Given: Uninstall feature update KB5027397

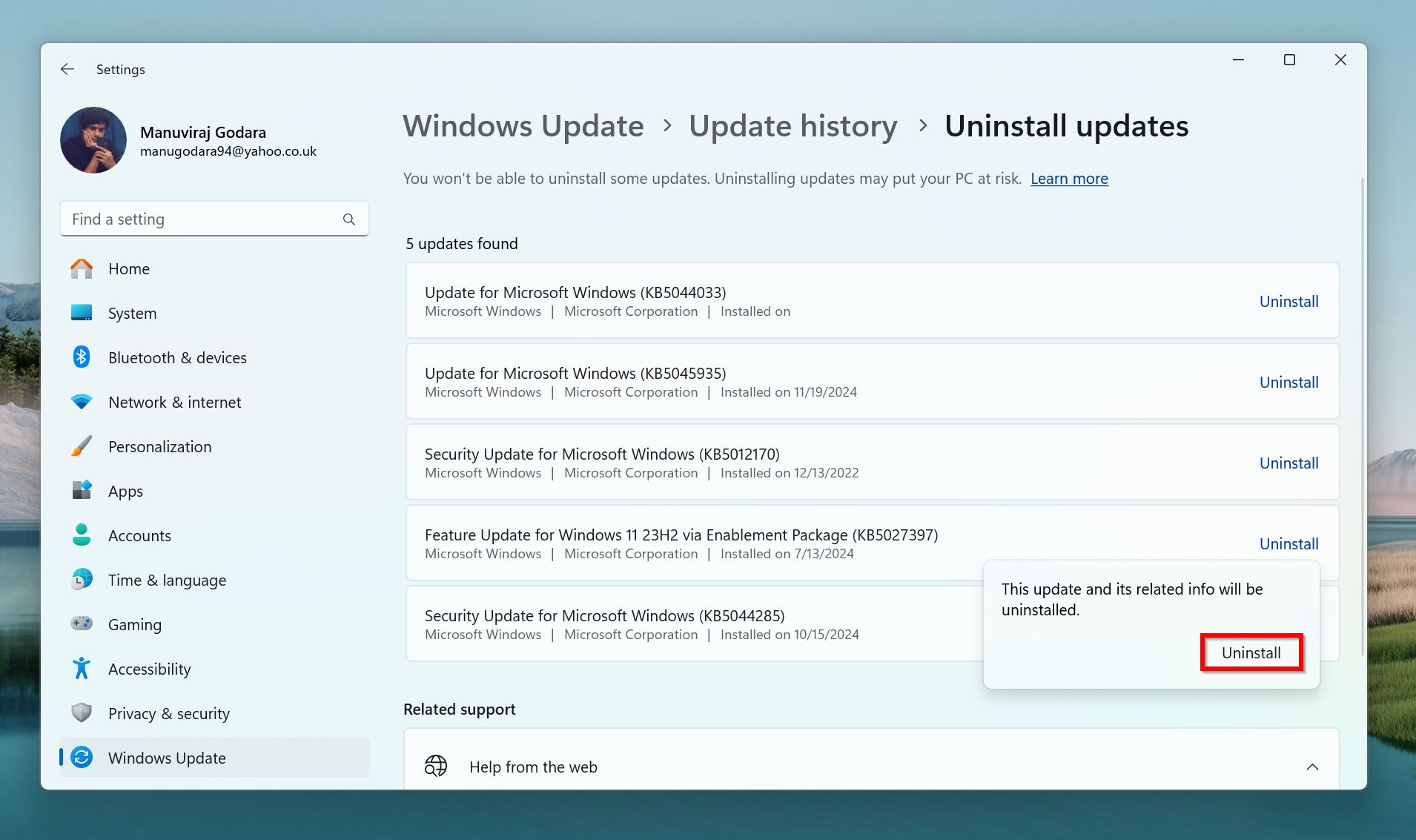Looking at the screenshot, I should click(x=1288, y=543).
